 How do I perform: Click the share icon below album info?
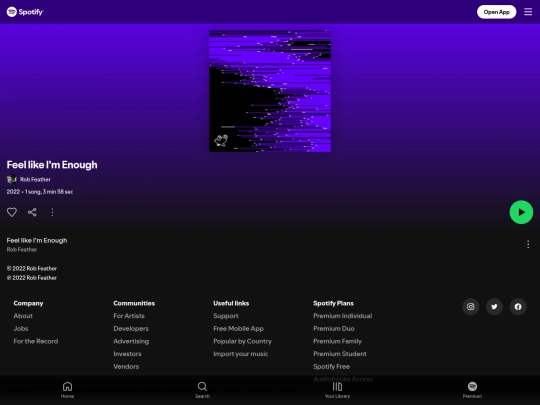(32, 212)
